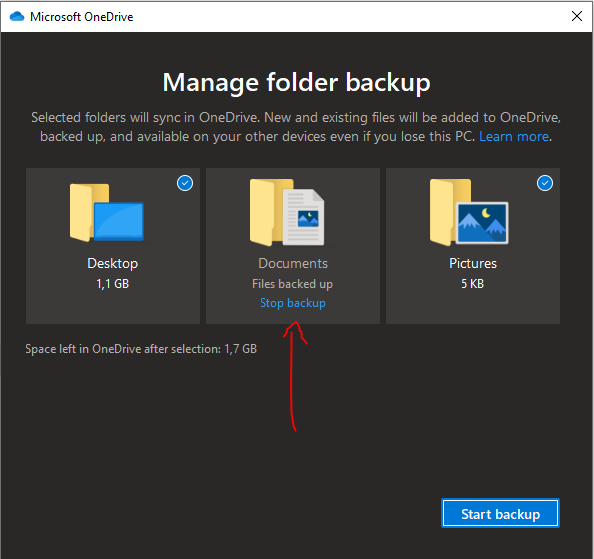Click the Manage folder backup heading
The image size is (594, 559).
[x=297, y=83]
